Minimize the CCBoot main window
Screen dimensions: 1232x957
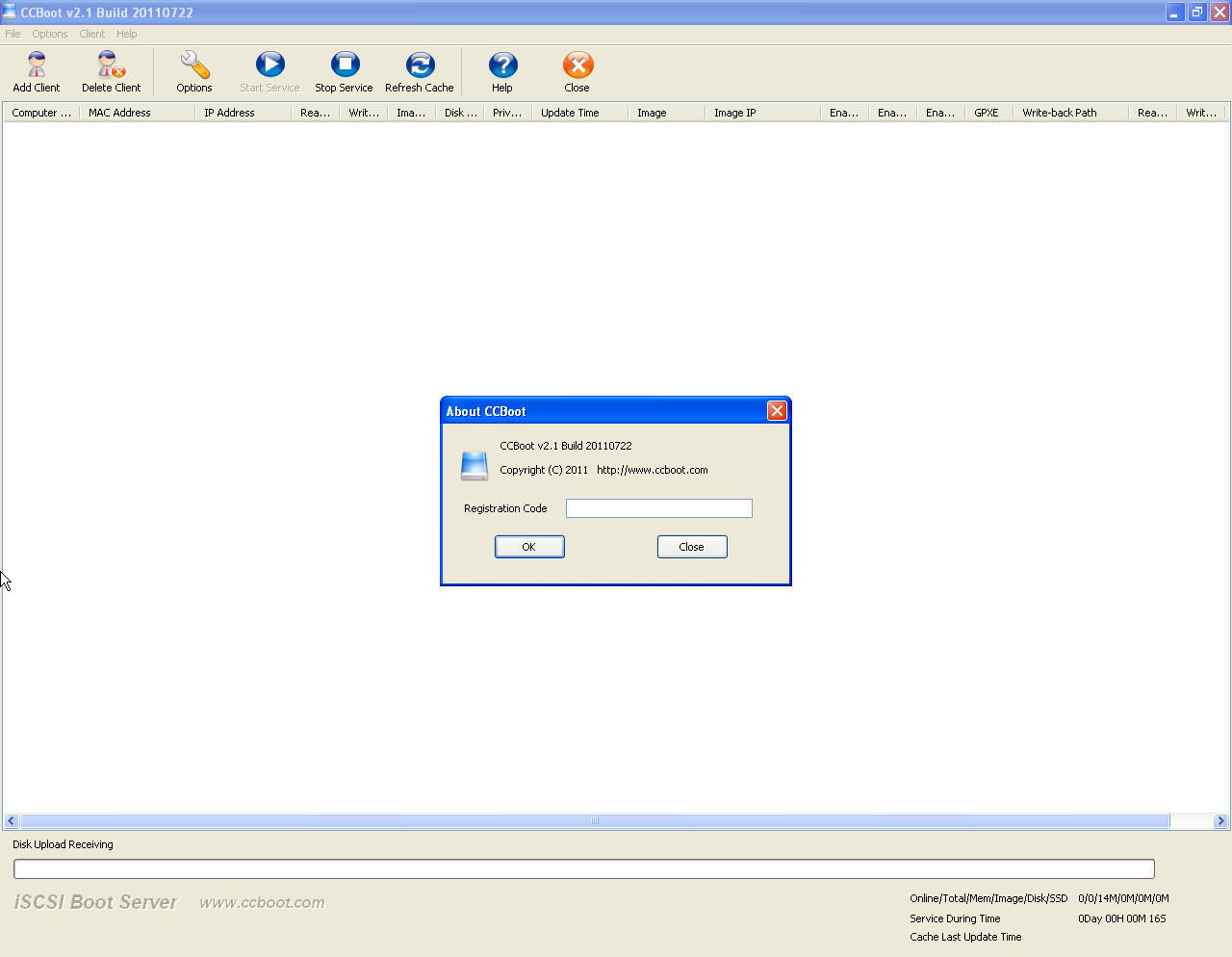coord(1175,13)
